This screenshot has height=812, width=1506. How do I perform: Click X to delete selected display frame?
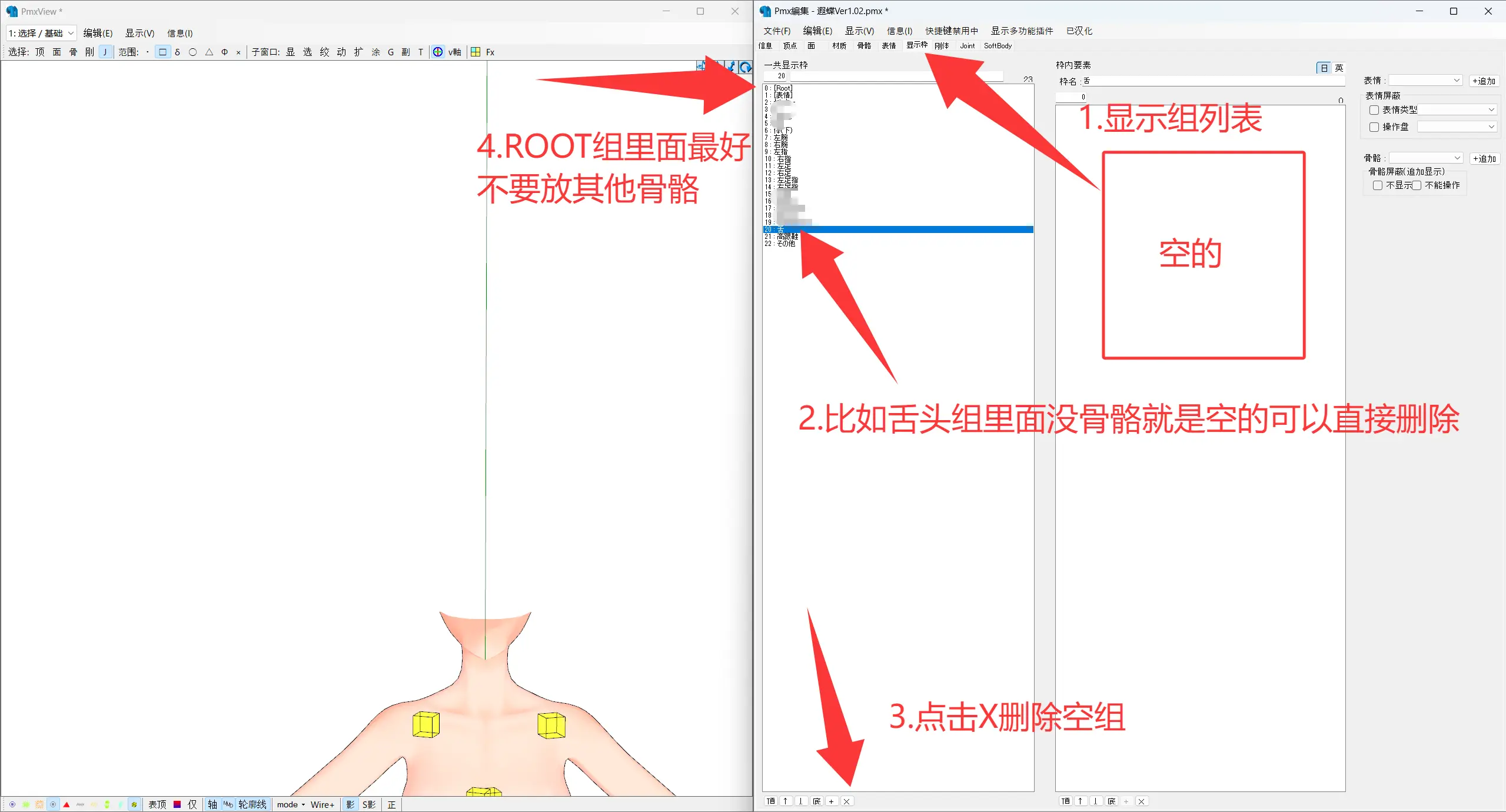pyautogui.click(x=846, y=801)
